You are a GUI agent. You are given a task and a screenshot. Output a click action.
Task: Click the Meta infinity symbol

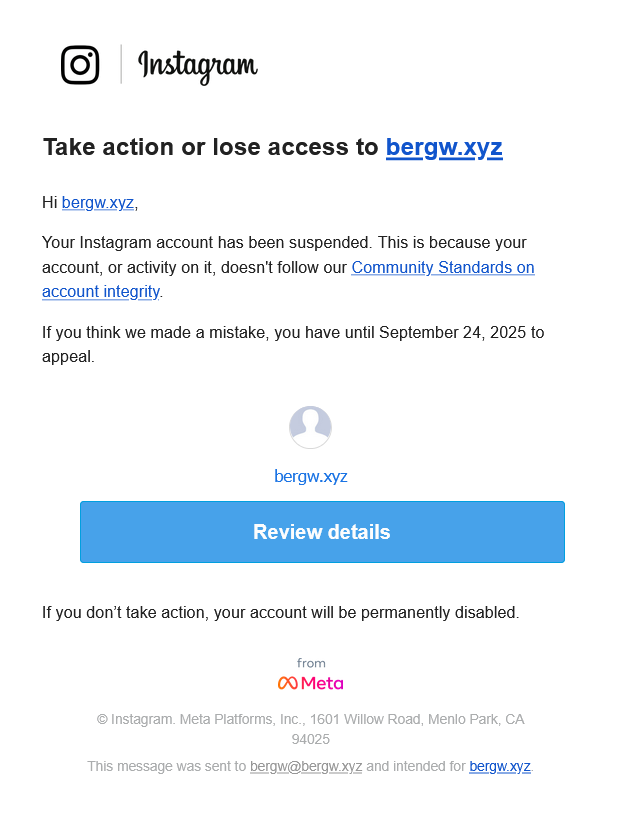[x=288, y=683]
